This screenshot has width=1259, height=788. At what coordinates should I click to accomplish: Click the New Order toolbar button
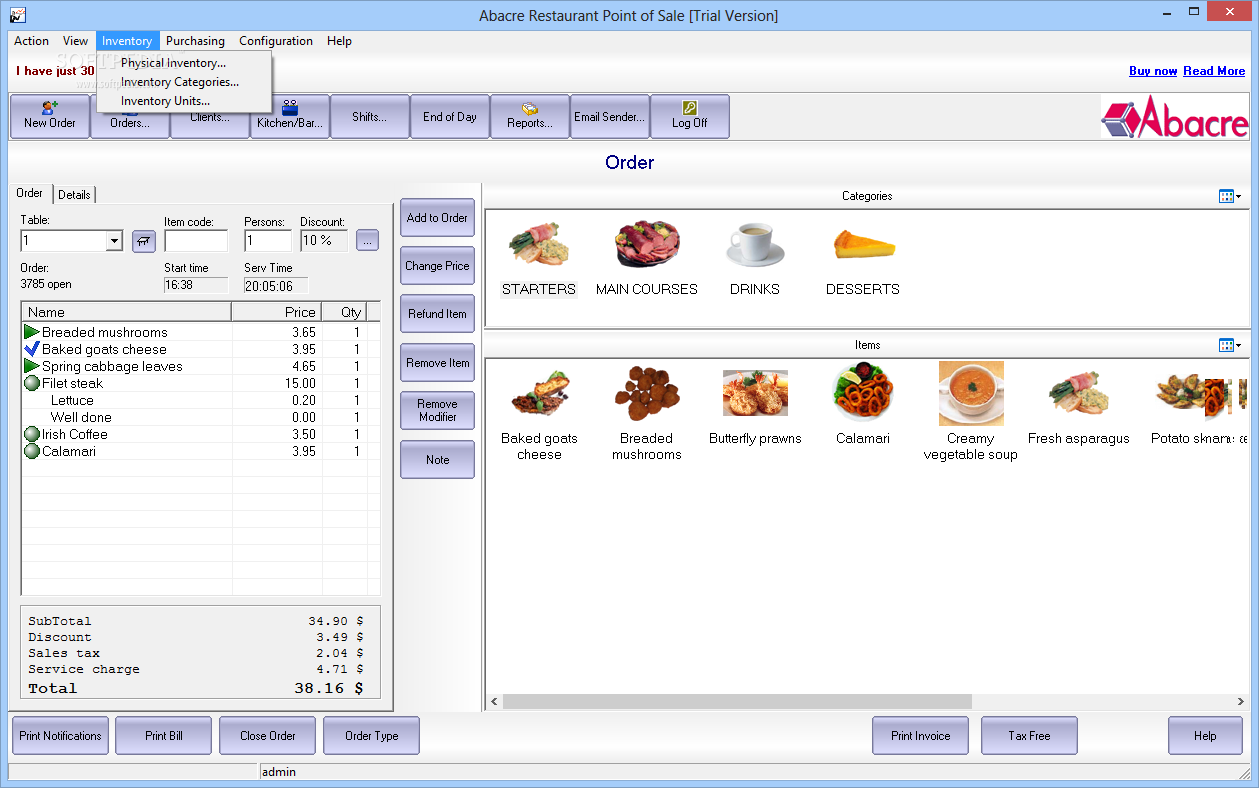[50, 116]
